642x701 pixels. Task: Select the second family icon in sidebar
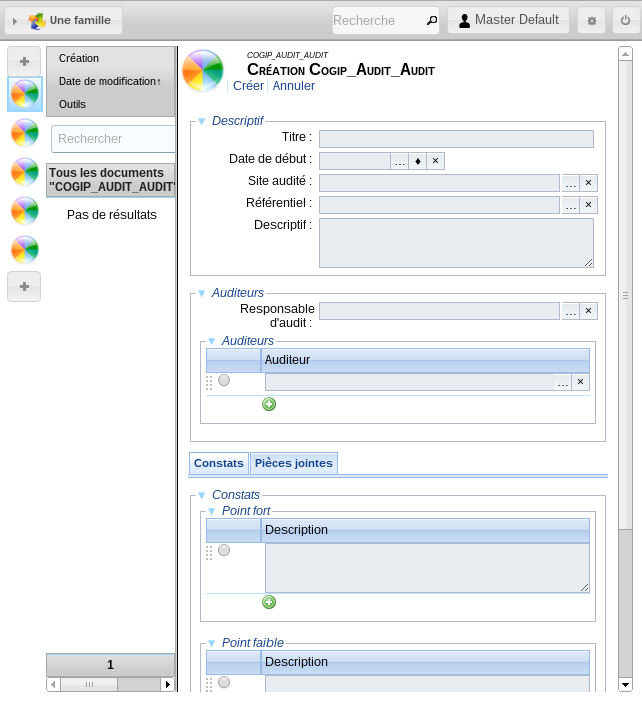click(x=25, y=133)
